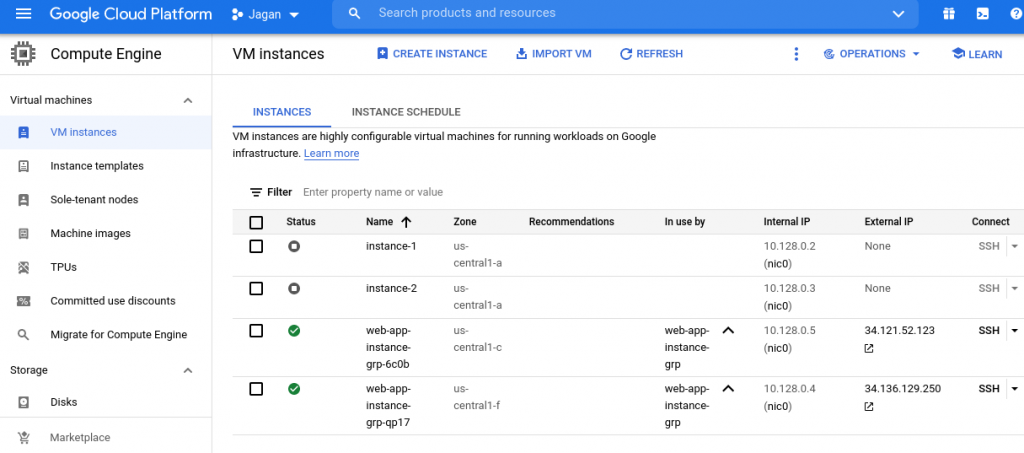Click the Disks sidebar icon
This screenshot has height=453, width=1024.
(x=24, y=402)
